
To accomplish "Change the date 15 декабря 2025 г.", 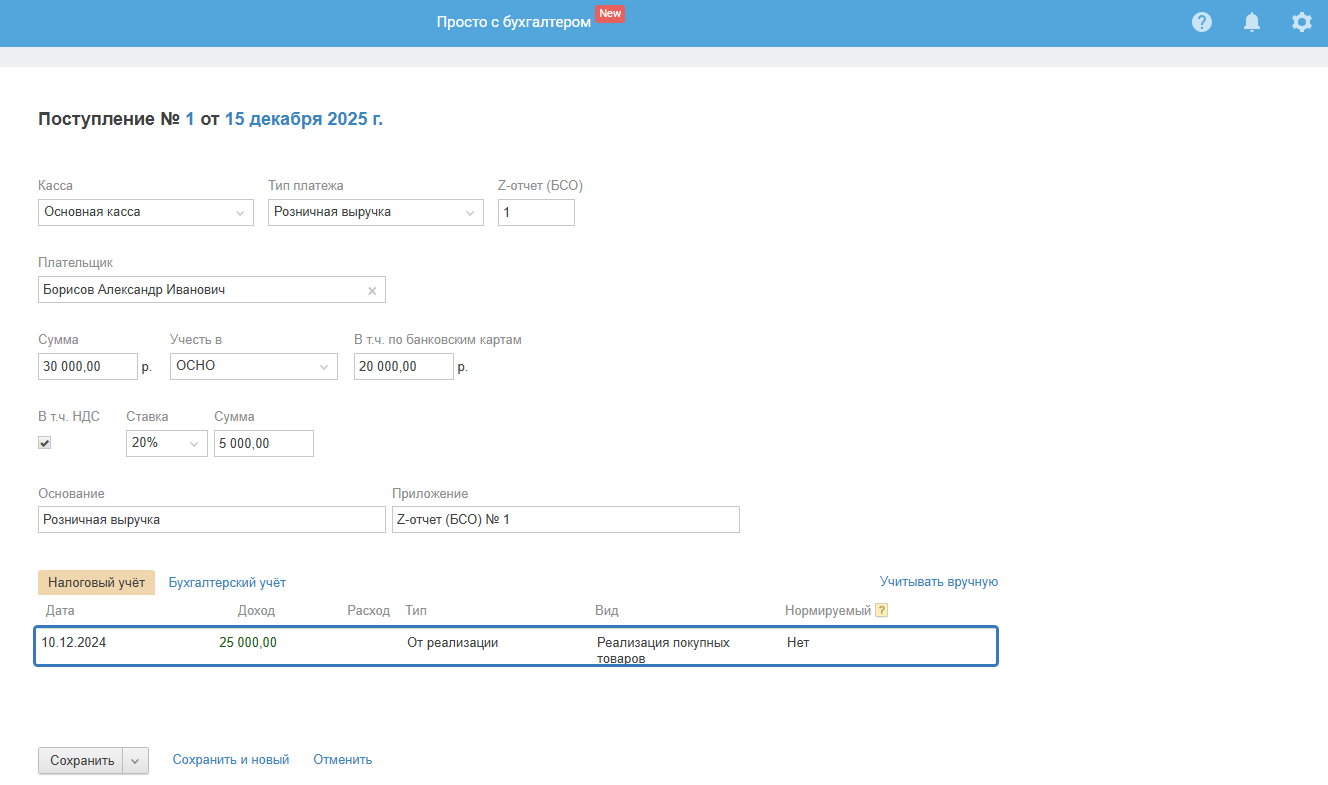I will tap(304, 120).
